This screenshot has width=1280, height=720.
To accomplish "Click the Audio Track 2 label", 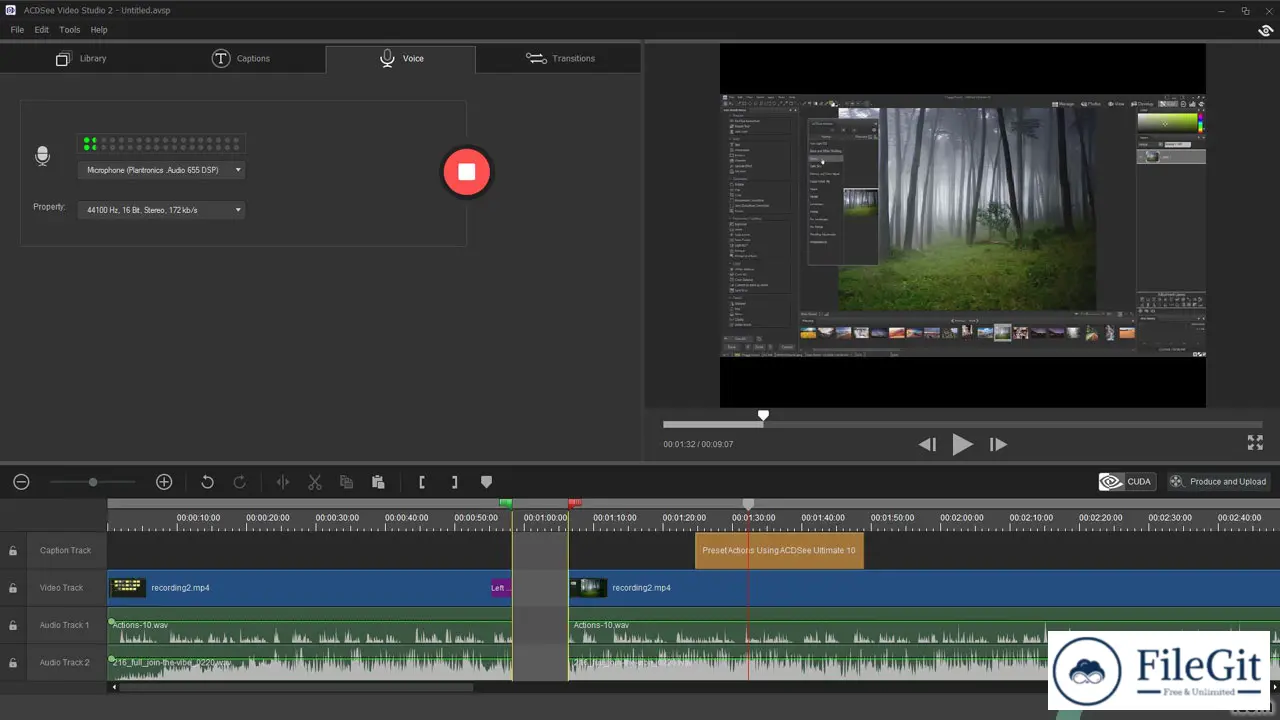I will pyautogui.click(x=65, y=663).
